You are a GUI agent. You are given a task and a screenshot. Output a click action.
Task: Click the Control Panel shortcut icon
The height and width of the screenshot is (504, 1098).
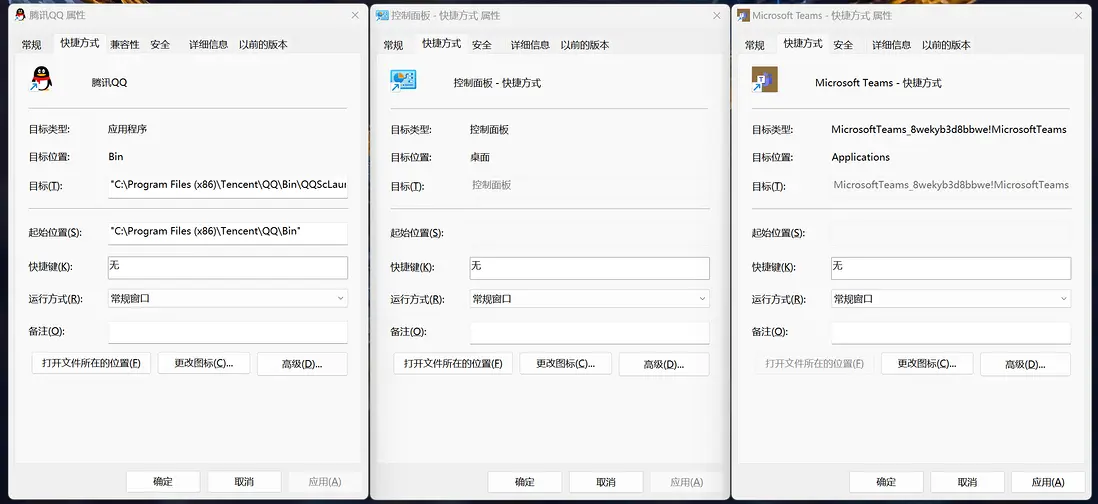tap(403, 81)
